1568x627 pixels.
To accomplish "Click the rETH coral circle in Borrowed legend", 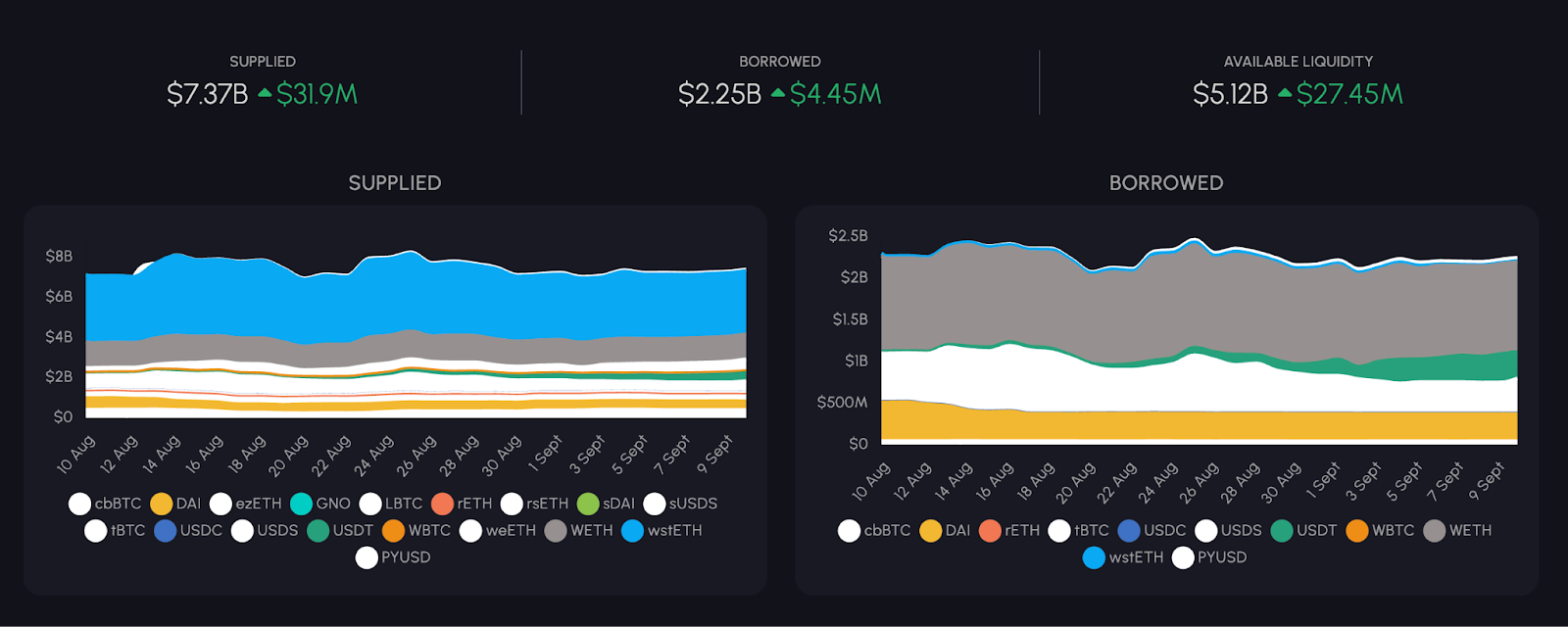I will 990,530.
